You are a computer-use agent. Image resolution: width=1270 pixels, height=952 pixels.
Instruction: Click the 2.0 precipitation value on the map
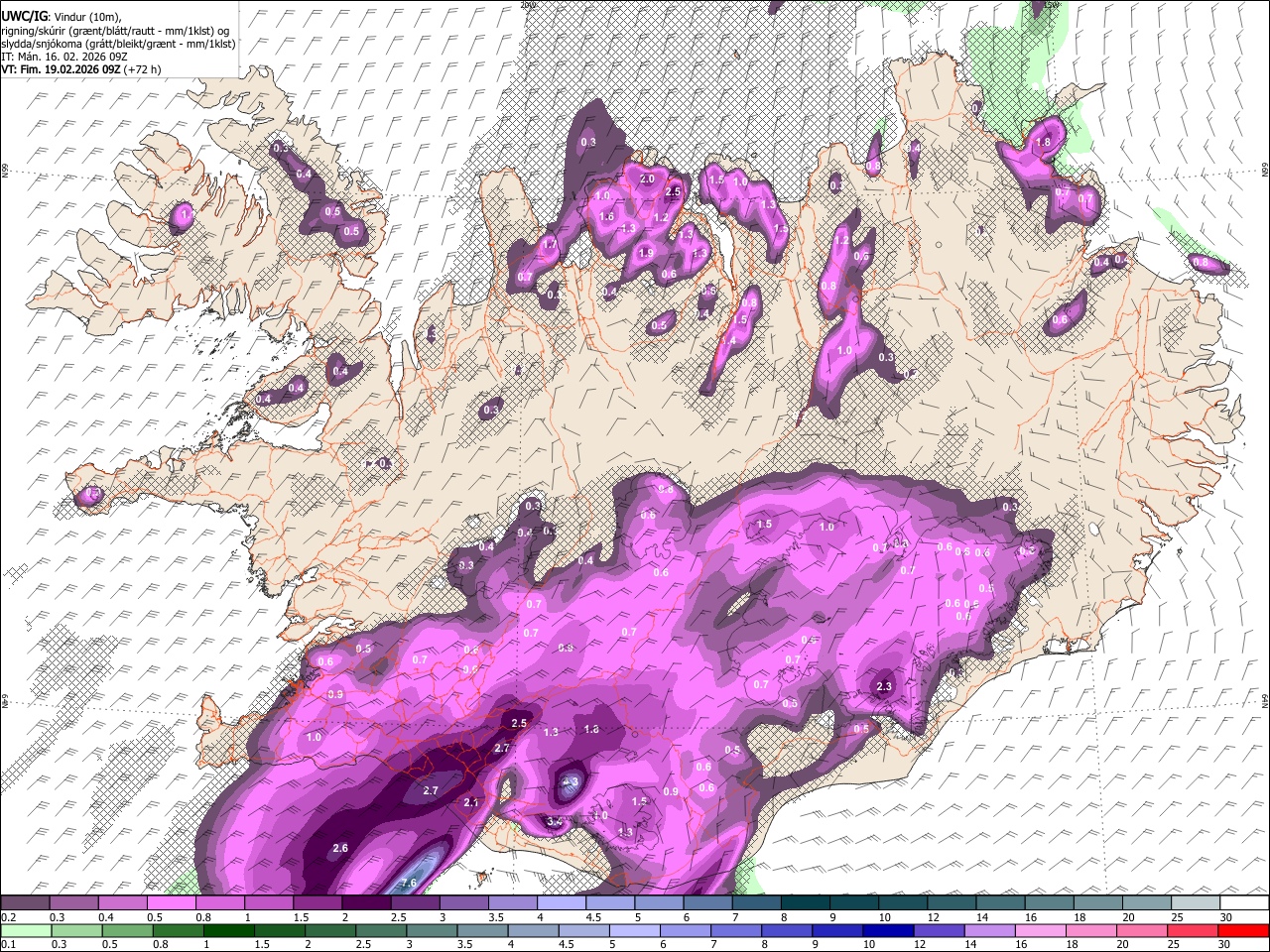tap(647, 179)
